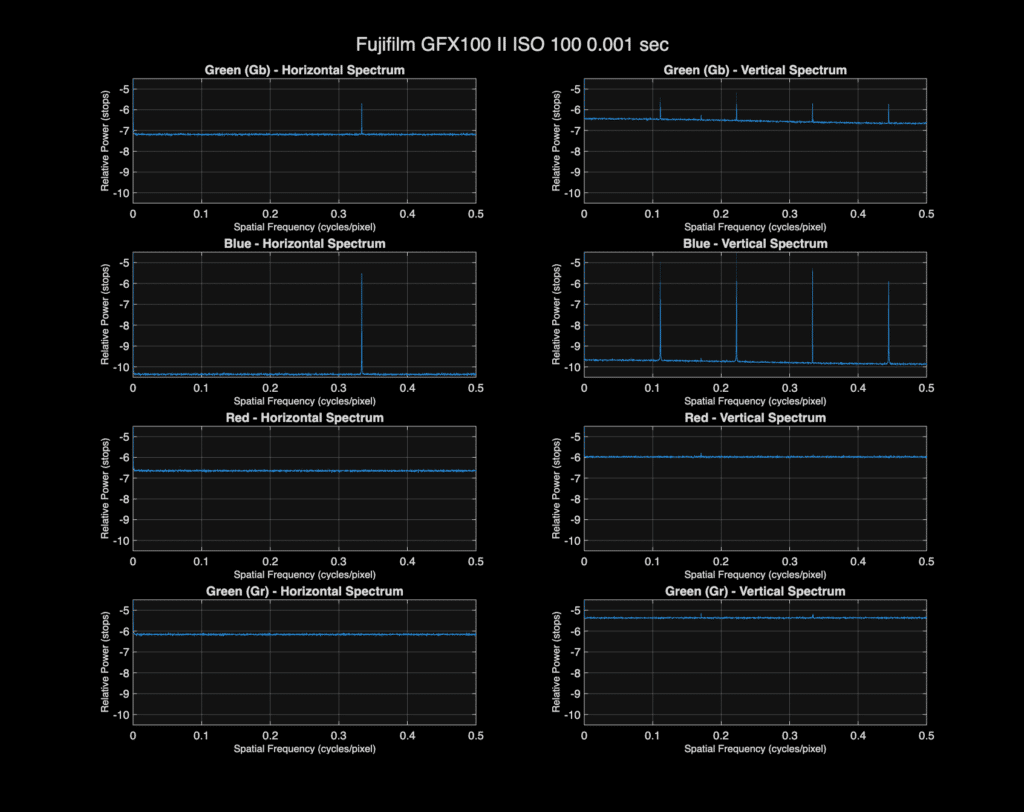Image resolution: width=1024 pixels, height=812 pixels.
Task: Click the trace in the Green (Gr) Horizontal Spectrum plot
Action: tap(304, 634)
